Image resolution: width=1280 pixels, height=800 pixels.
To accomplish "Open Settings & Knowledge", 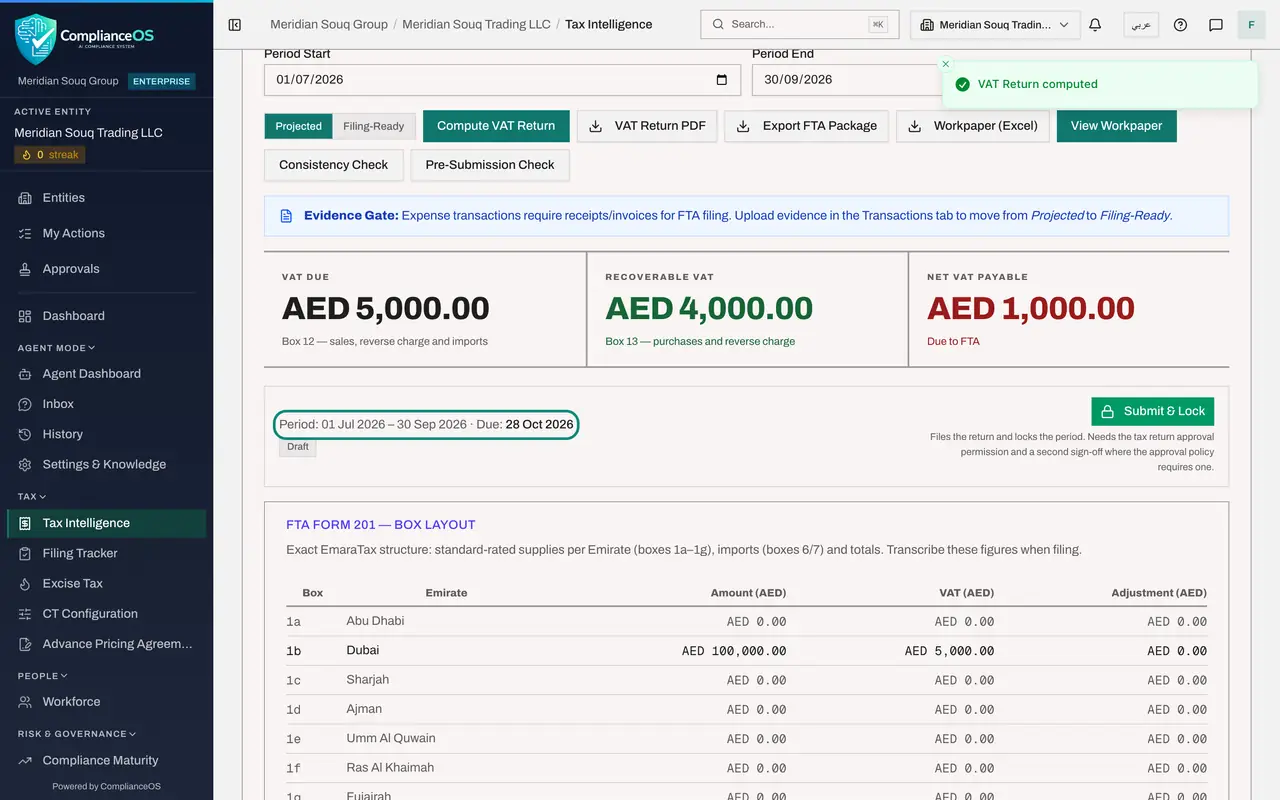I will coord(107,464).
